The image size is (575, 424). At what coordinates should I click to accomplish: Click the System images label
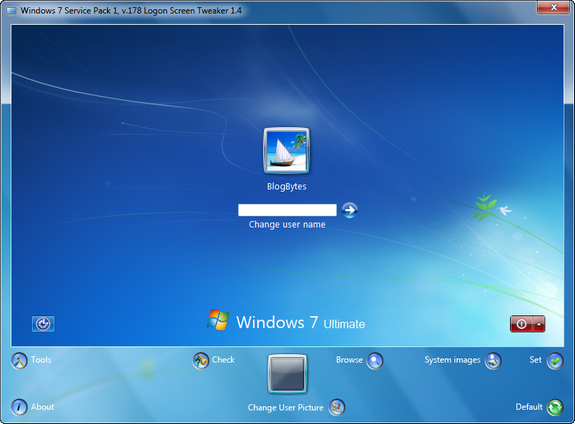click(453, 360)
